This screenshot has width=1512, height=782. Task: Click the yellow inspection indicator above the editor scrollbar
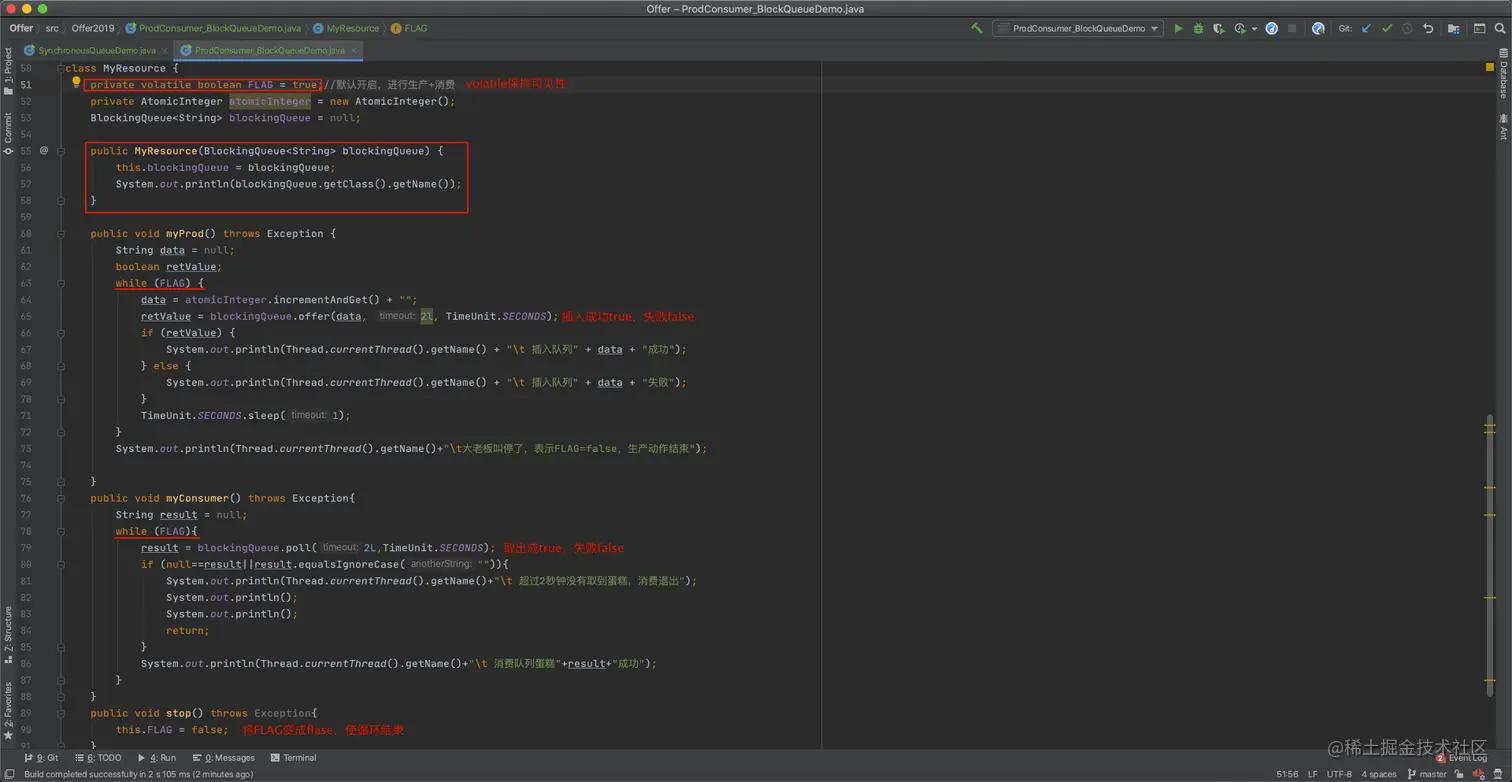(1490, 68)
